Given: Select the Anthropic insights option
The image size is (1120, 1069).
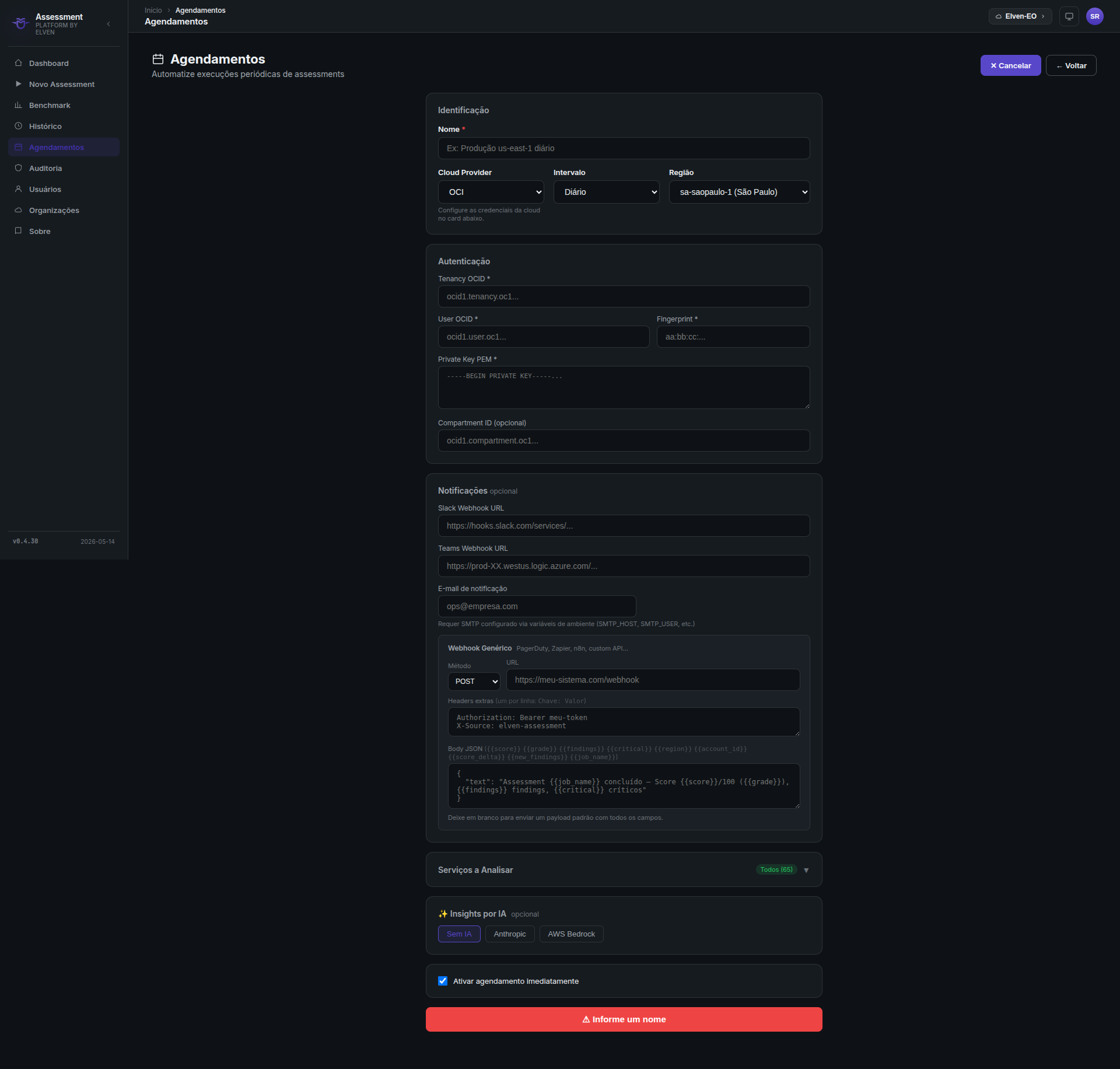Looking at the screenshot, I should [x=510, y=934].
